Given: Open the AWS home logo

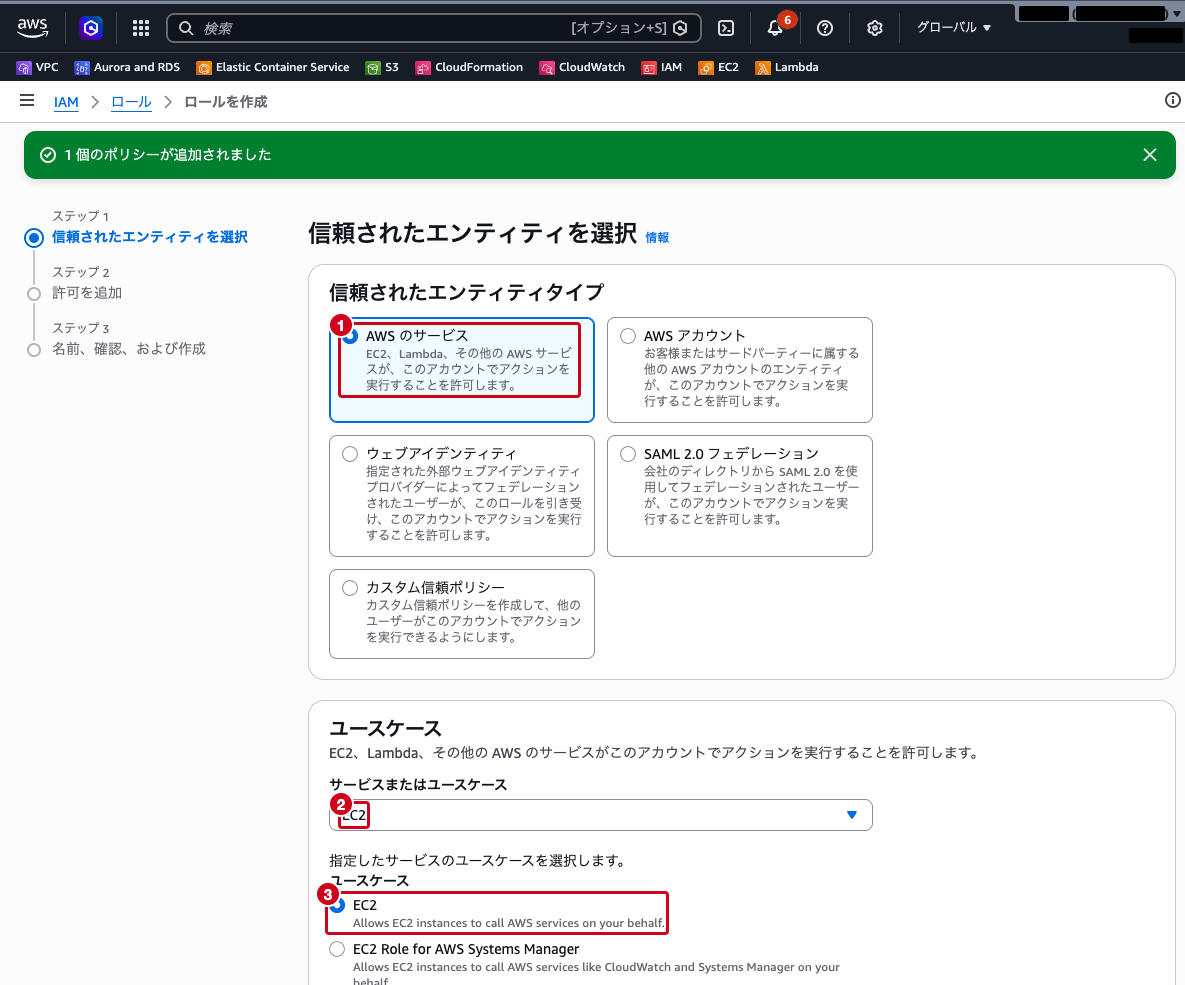Looking at the screenshot, I should click(x=32, y=28).
